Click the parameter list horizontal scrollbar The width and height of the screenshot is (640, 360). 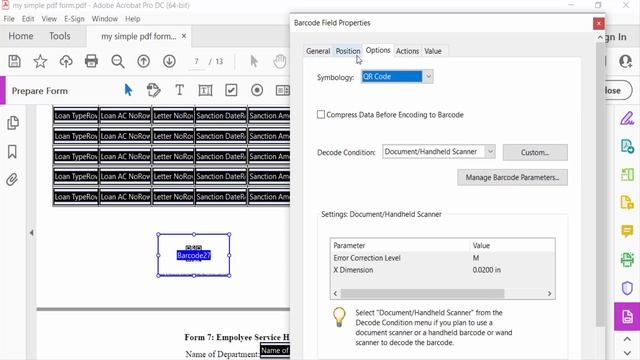click(x=422, y=293)
